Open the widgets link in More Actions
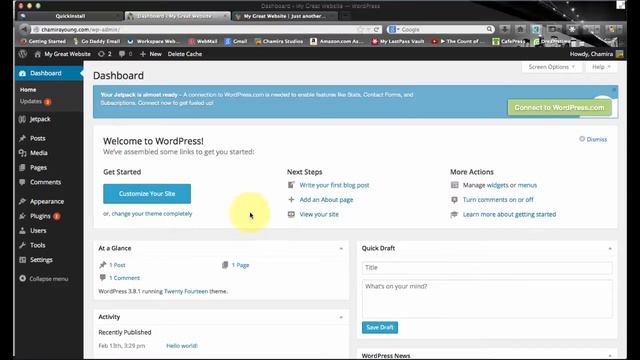This screenshot has height=360, width=640. point(498,185)
